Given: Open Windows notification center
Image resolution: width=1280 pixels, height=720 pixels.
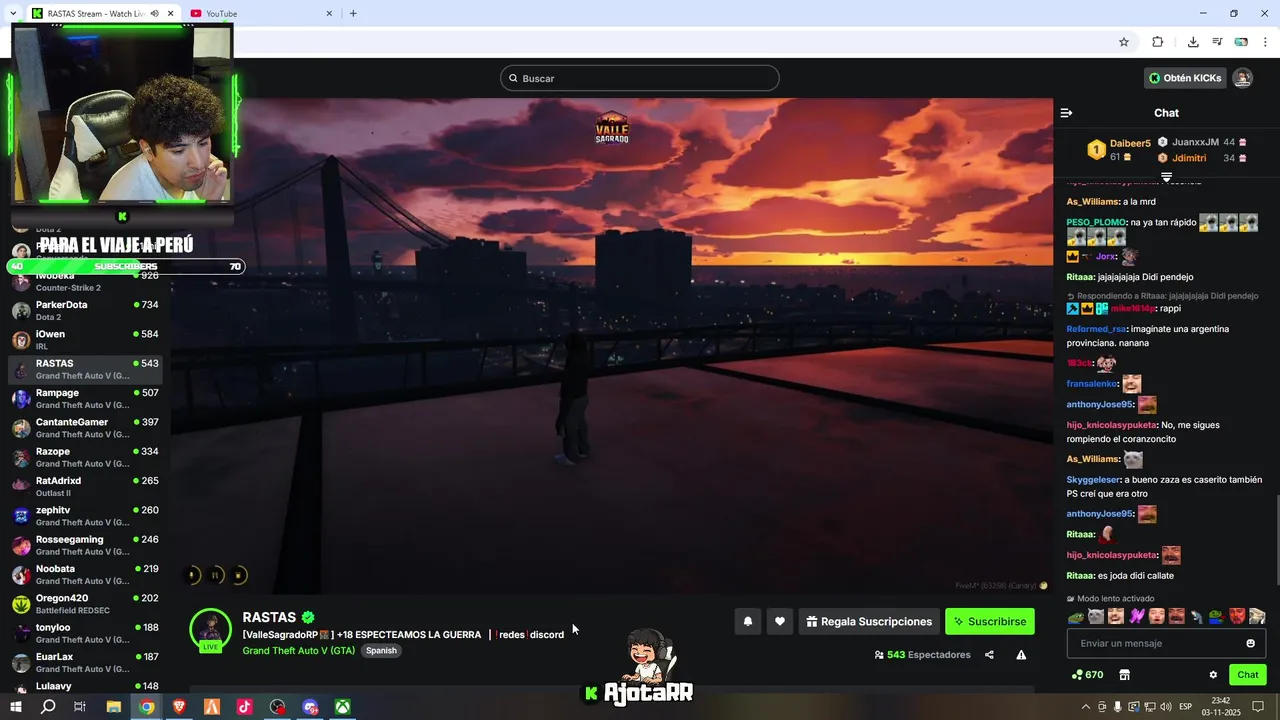Looking at the screenshot, I should (x=1259, y=707).
